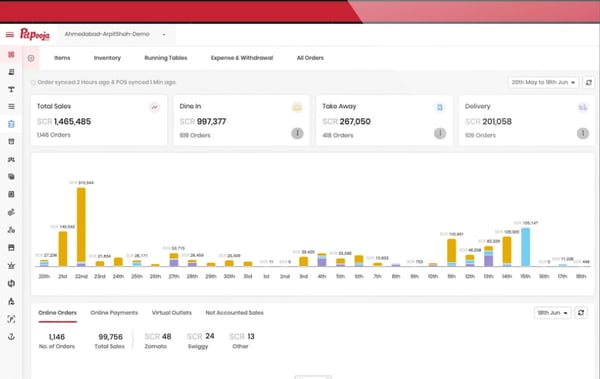Open the Not Accounted Sales tab

coord(235,313)
